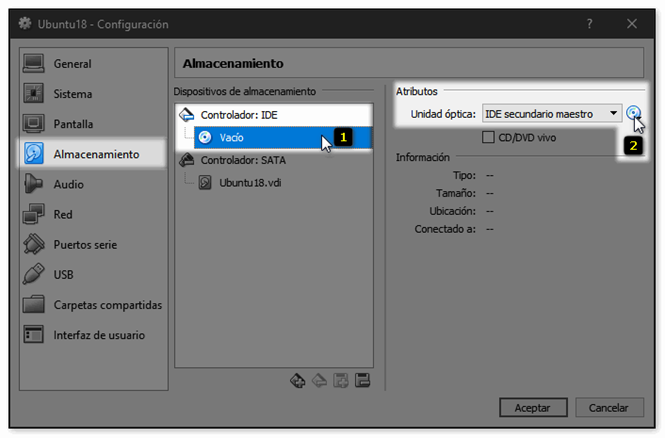This screenshot has width=665, height=438.
Task: Click the Vacío CD disc icon
Action: tap(205, 137)
